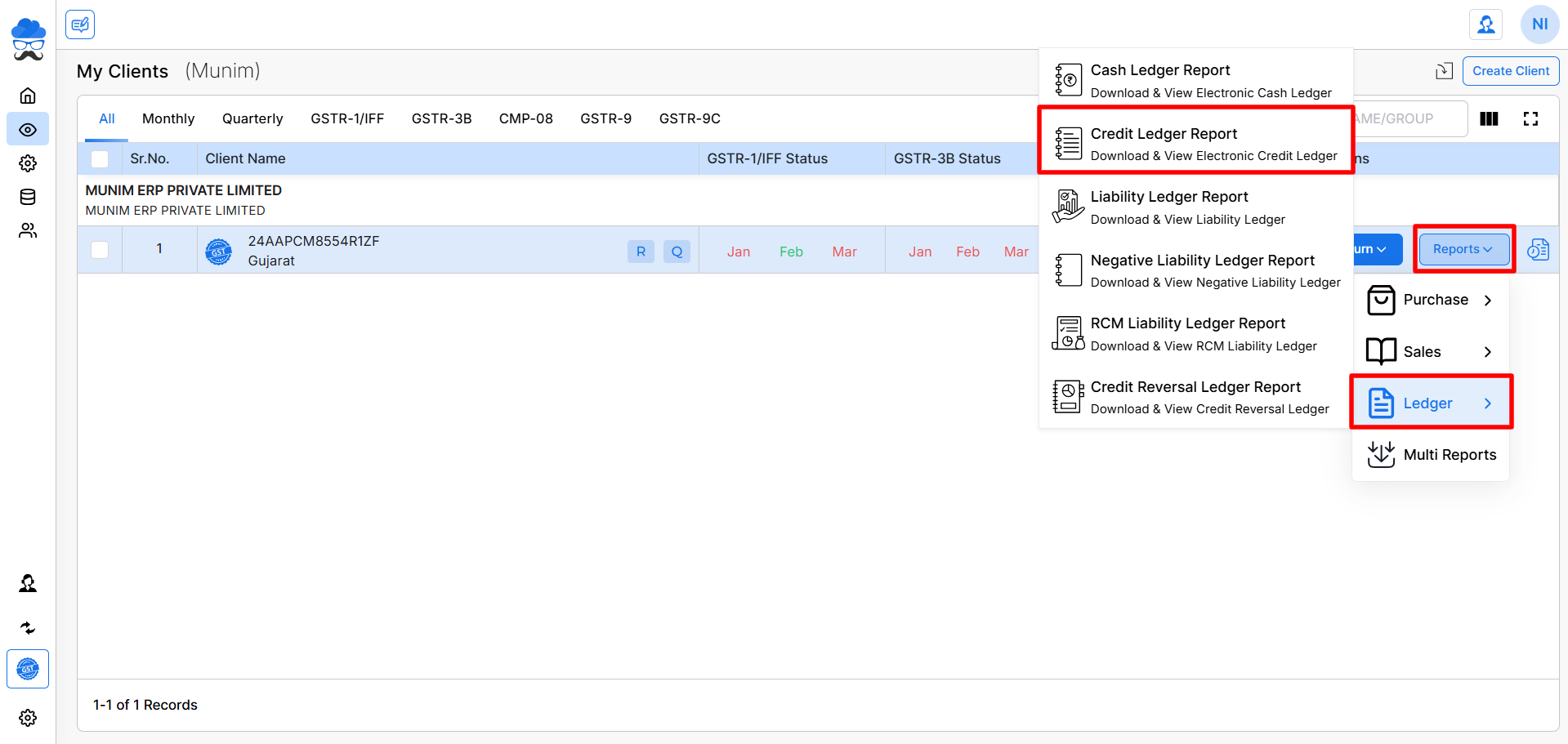Screen dimensions: 1568x744
Task: Click the import clients icon beside Create Client
Action: [1444, 71]
